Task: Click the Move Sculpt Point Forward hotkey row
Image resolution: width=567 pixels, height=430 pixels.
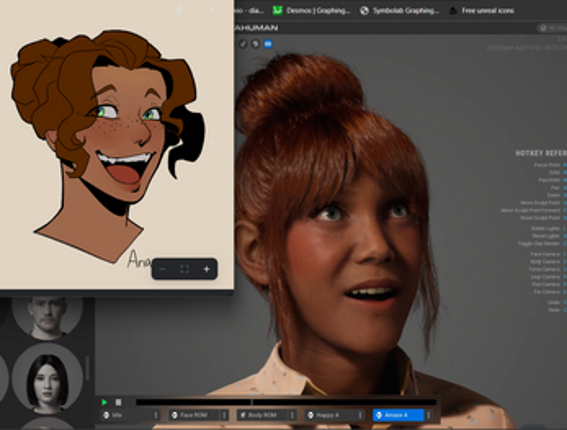Action: 534,210
